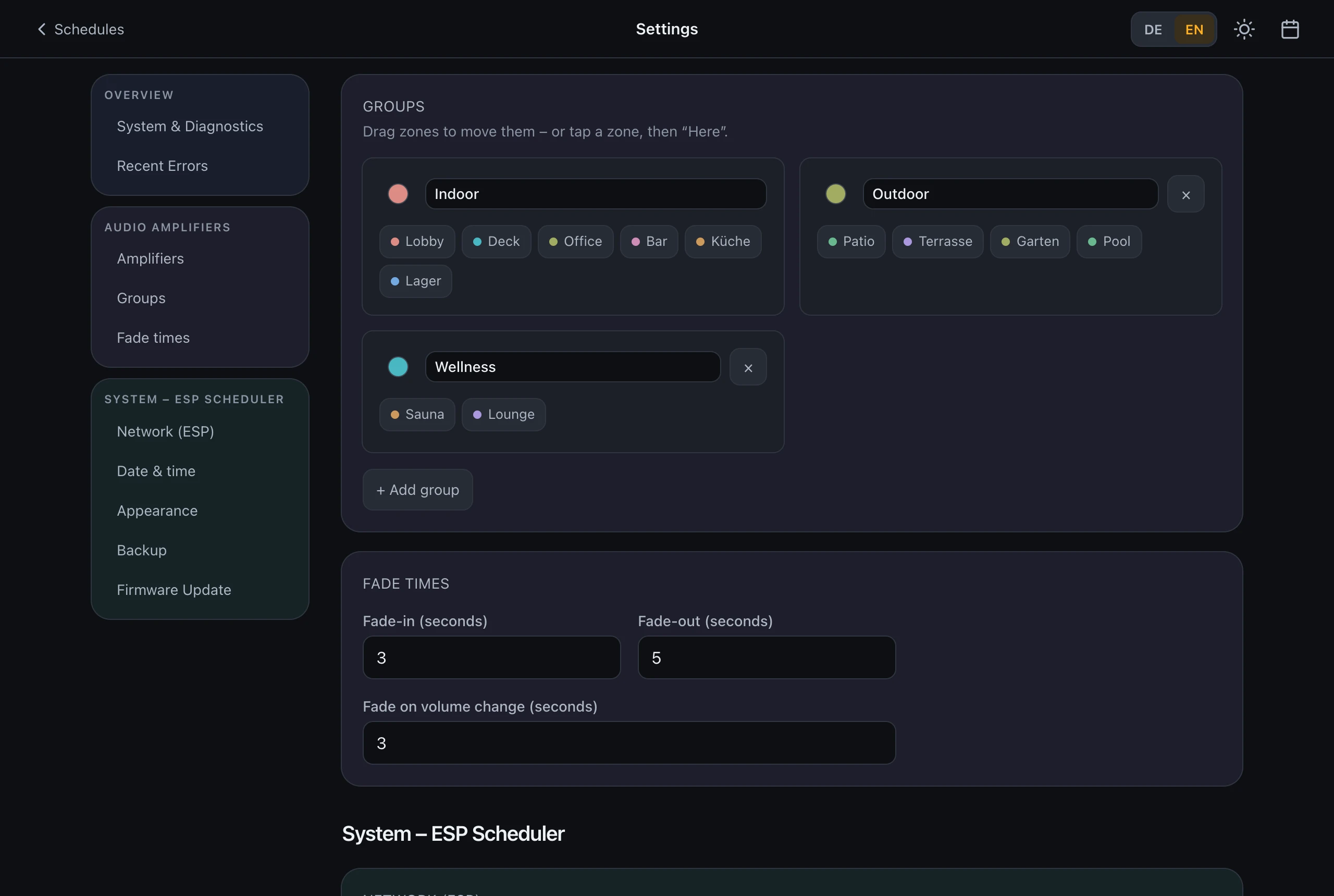1334x896 pixels.
Task: Select the Lounge zone chip
Action: (503, 415)
